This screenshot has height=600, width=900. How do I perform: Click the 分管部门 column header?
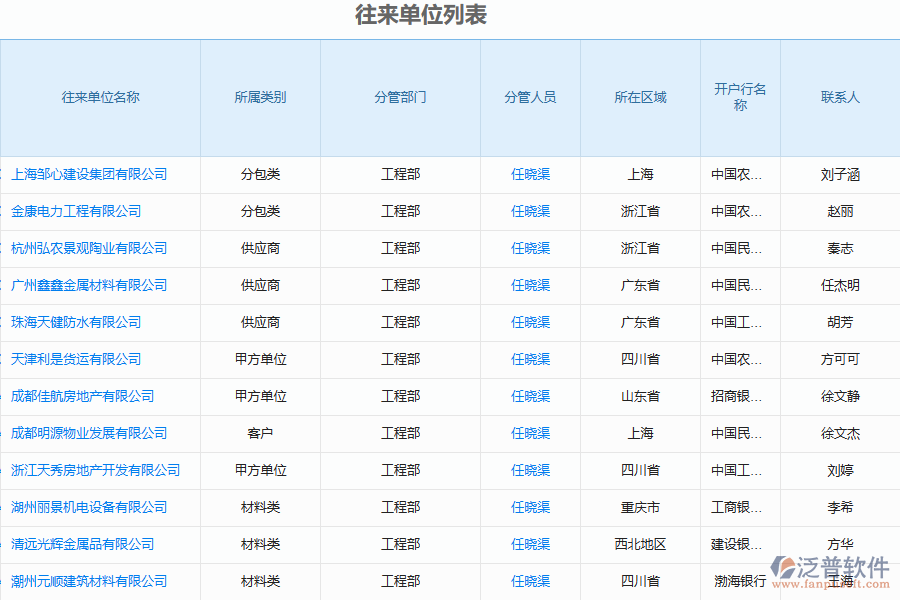[400, 97]
